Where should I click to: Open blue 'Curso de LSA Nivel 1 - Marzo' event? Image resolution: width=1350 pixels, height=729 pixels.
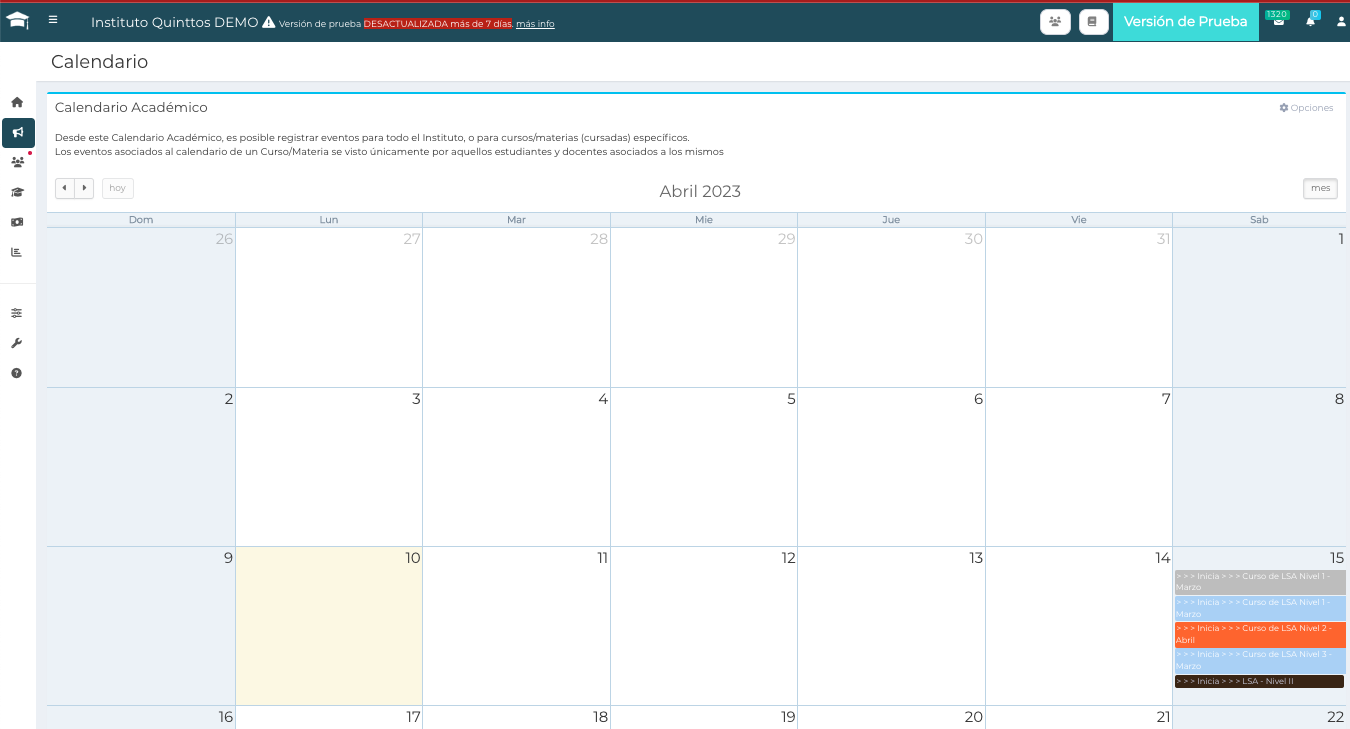[x=1260, y=608]
